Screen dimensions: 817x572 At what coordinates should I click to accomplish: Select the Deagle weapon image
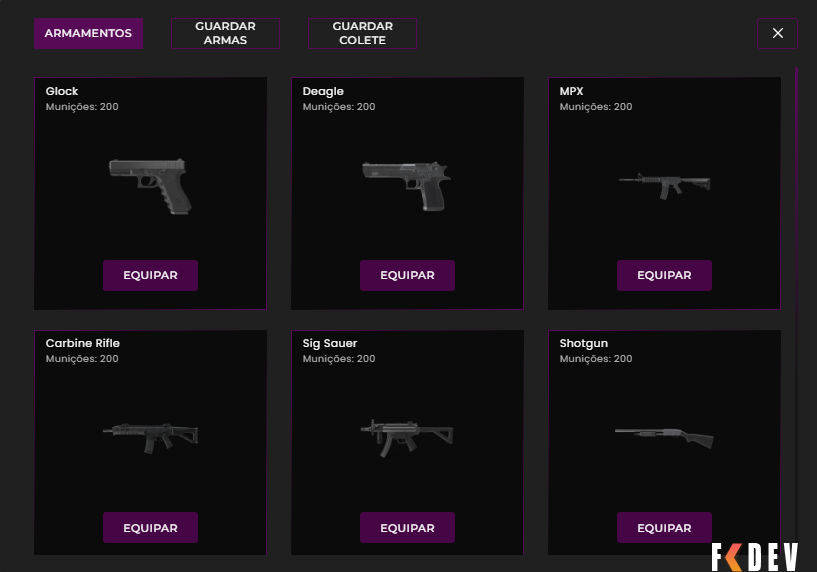pos(406,185)
